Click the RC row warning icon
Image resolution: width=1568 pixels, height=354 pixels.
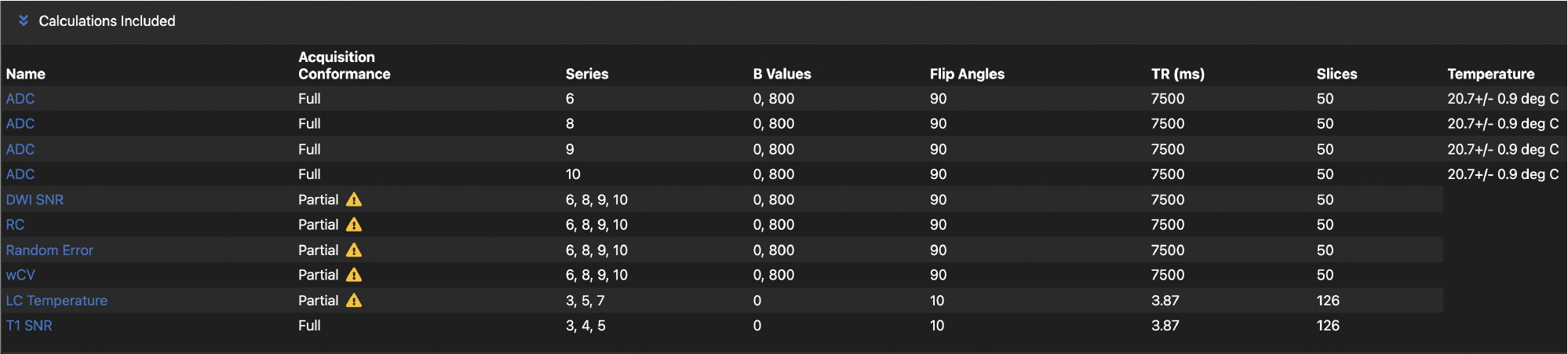coord(354,225)
